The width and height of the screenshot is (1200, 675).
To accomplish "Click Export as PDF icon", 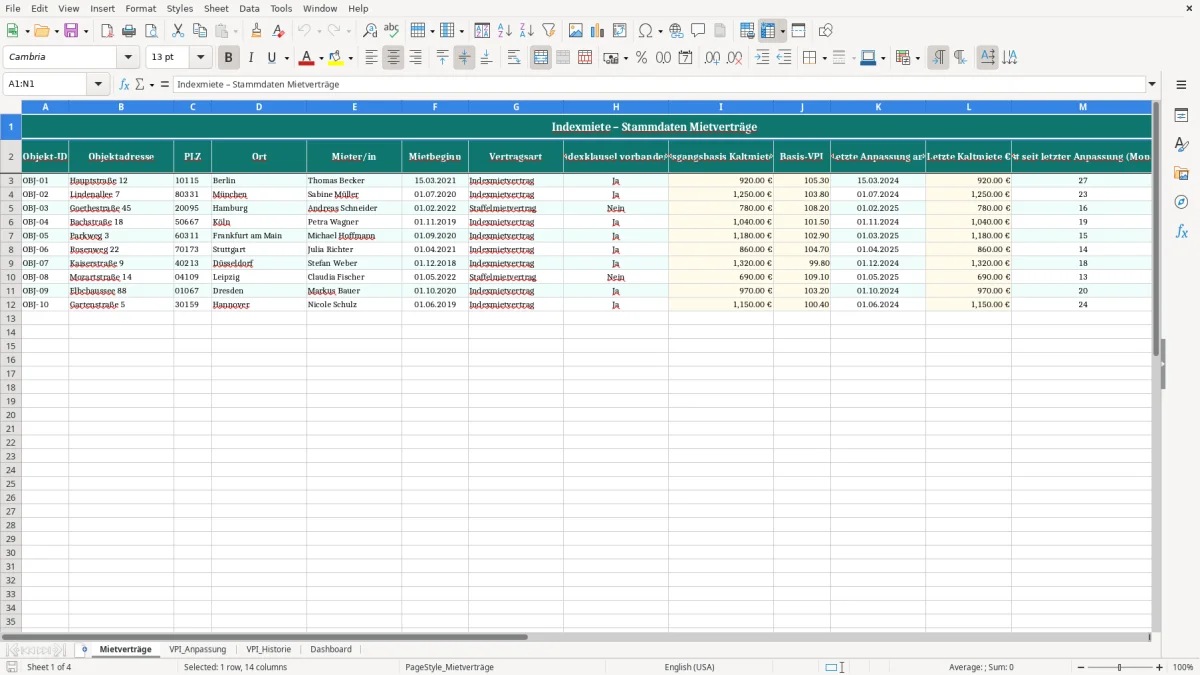I will [107, 31].
